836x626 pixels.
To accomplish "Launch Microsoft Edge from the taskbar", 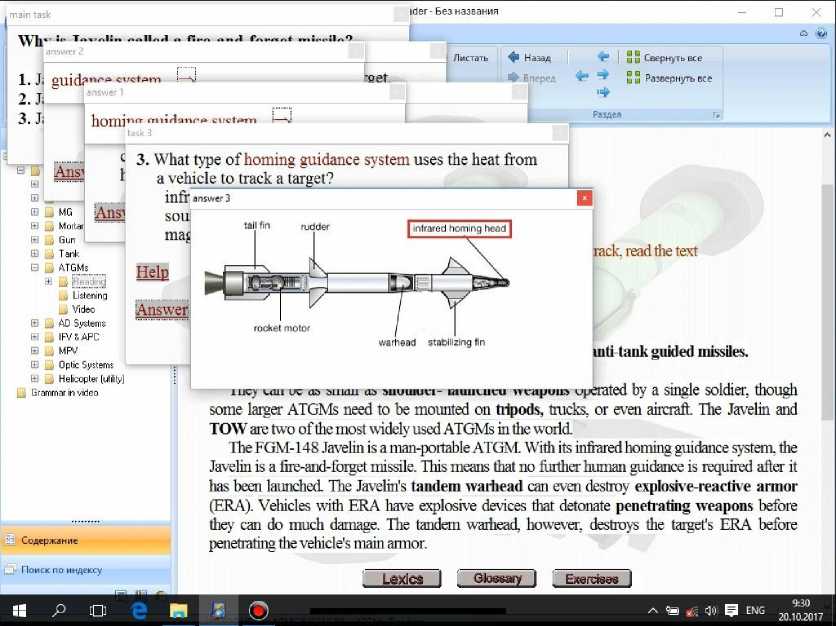I will click(x=139, y=611).
